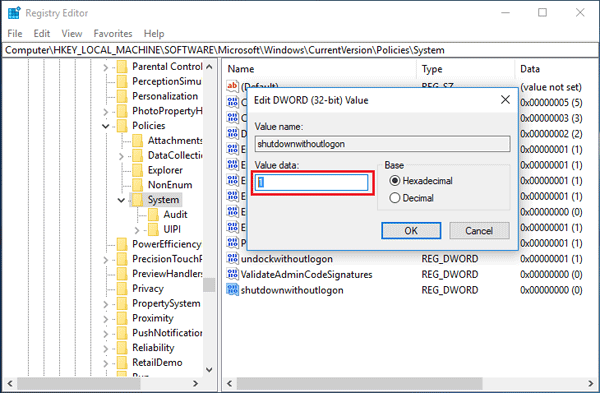Select the (Default) string value icon

[232, 86]
